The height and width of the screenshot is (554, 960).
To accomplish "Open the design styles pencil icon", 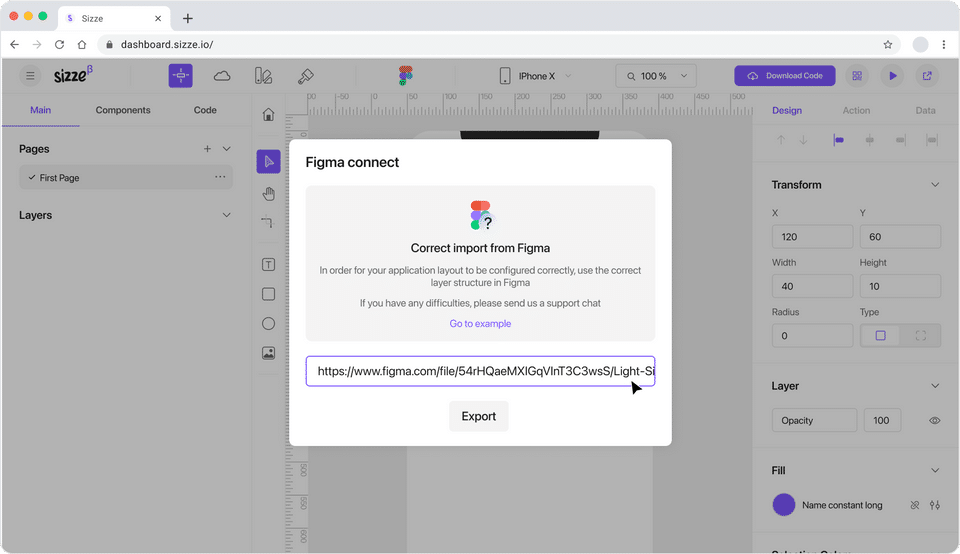I will point(263,76).
